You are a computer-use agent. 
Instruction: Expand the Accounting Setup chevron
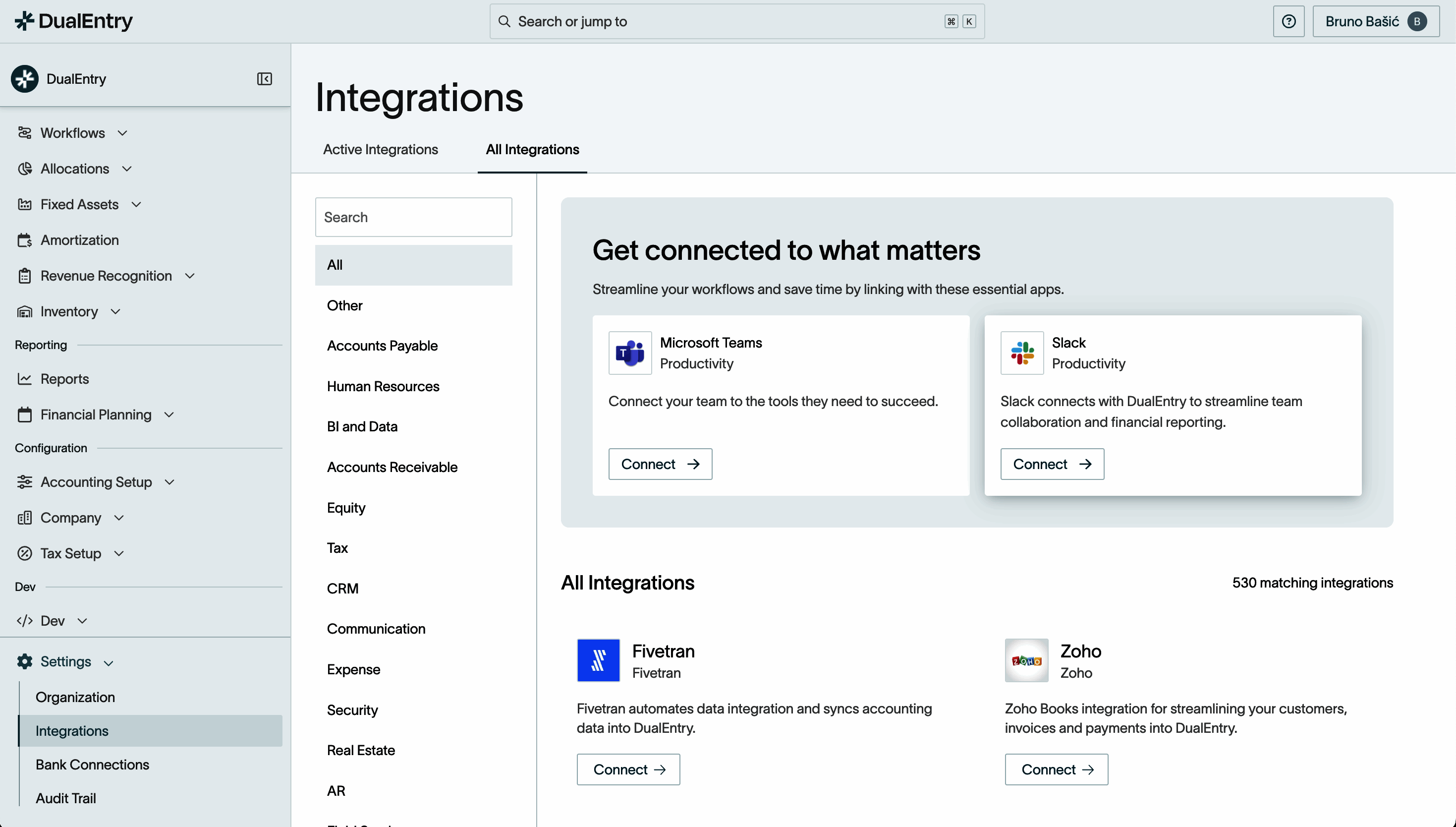point(169,482)
